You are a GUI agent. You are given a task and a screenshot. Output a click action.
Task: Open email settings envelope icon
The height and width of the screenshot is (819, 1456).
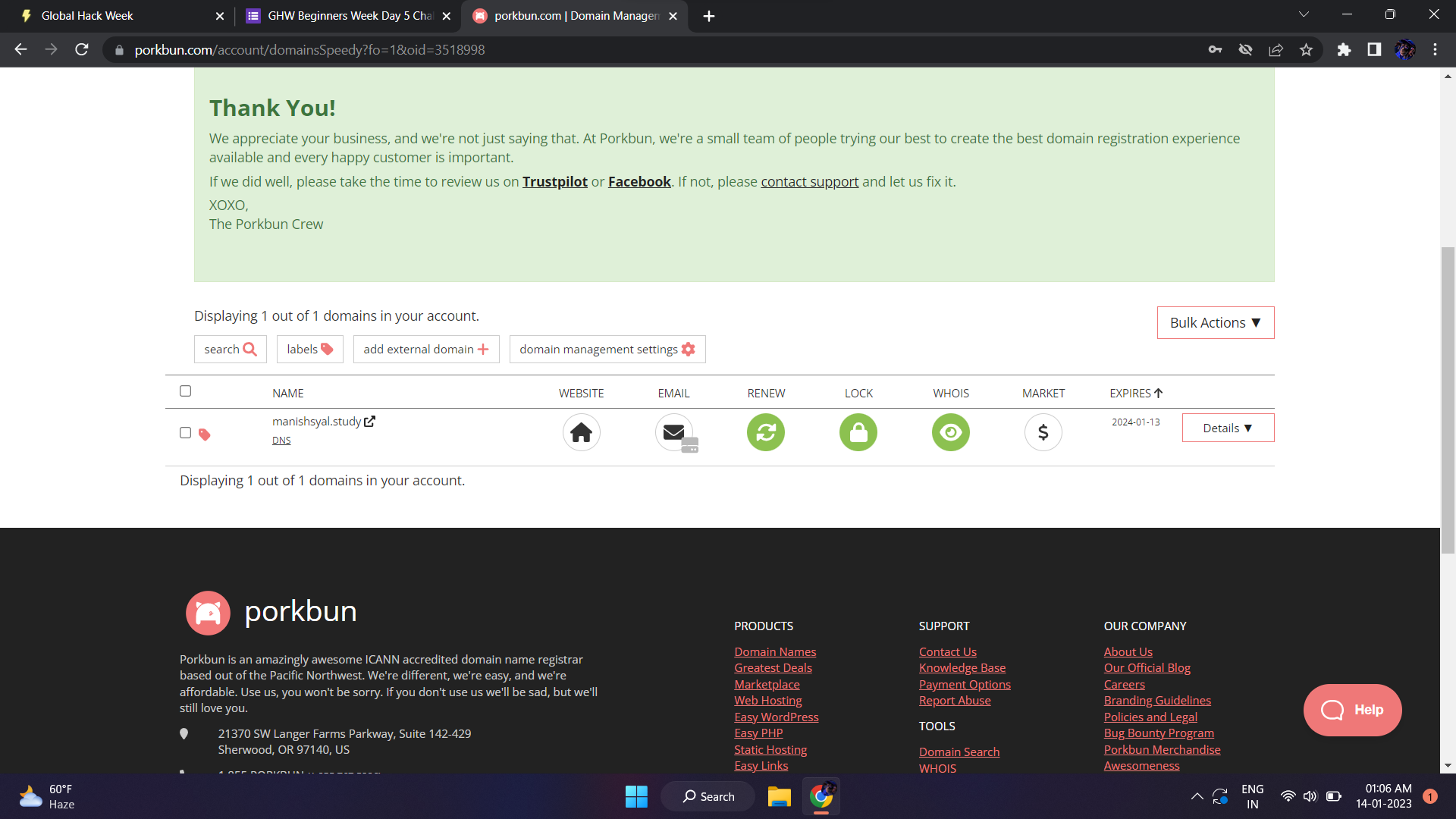click(x=673, y=432)
